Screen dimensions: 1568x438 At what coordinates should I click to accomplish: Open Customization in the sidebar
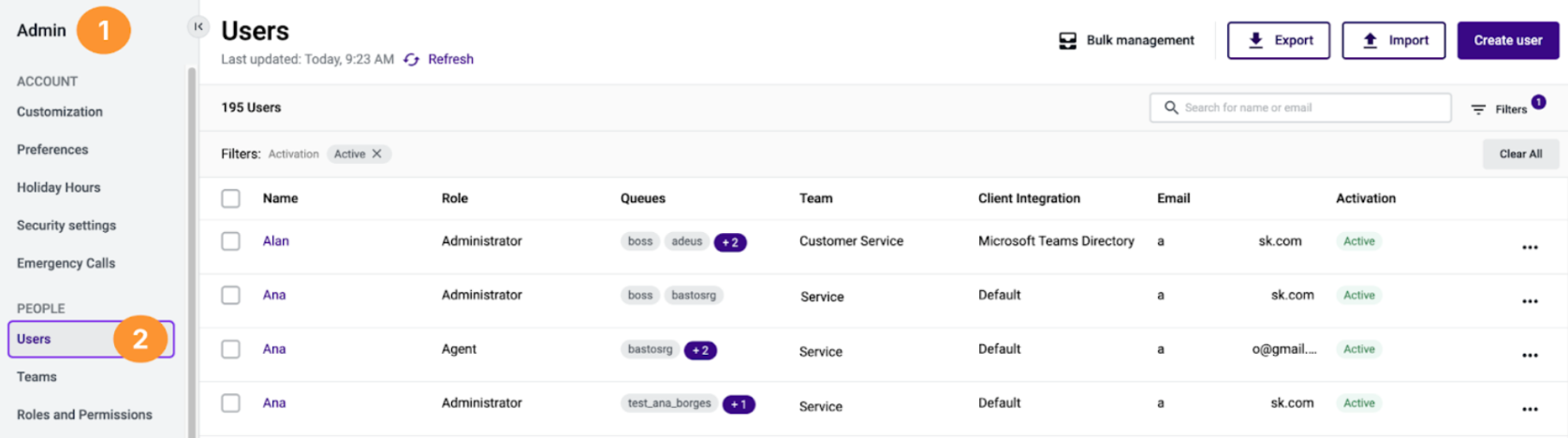(x=60, y=111)
